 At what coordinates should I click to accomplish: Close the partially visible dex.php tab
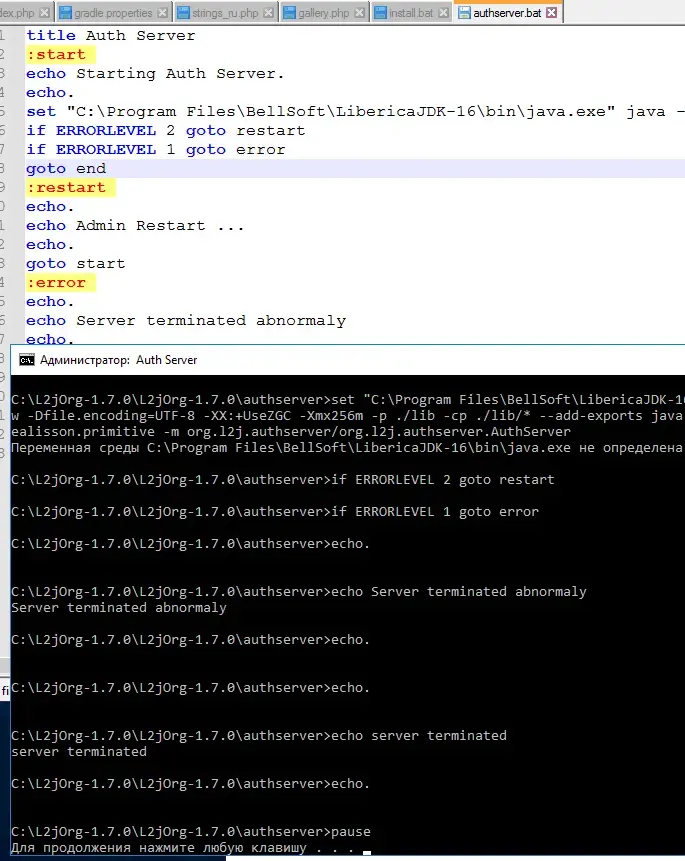pos(45,13)
